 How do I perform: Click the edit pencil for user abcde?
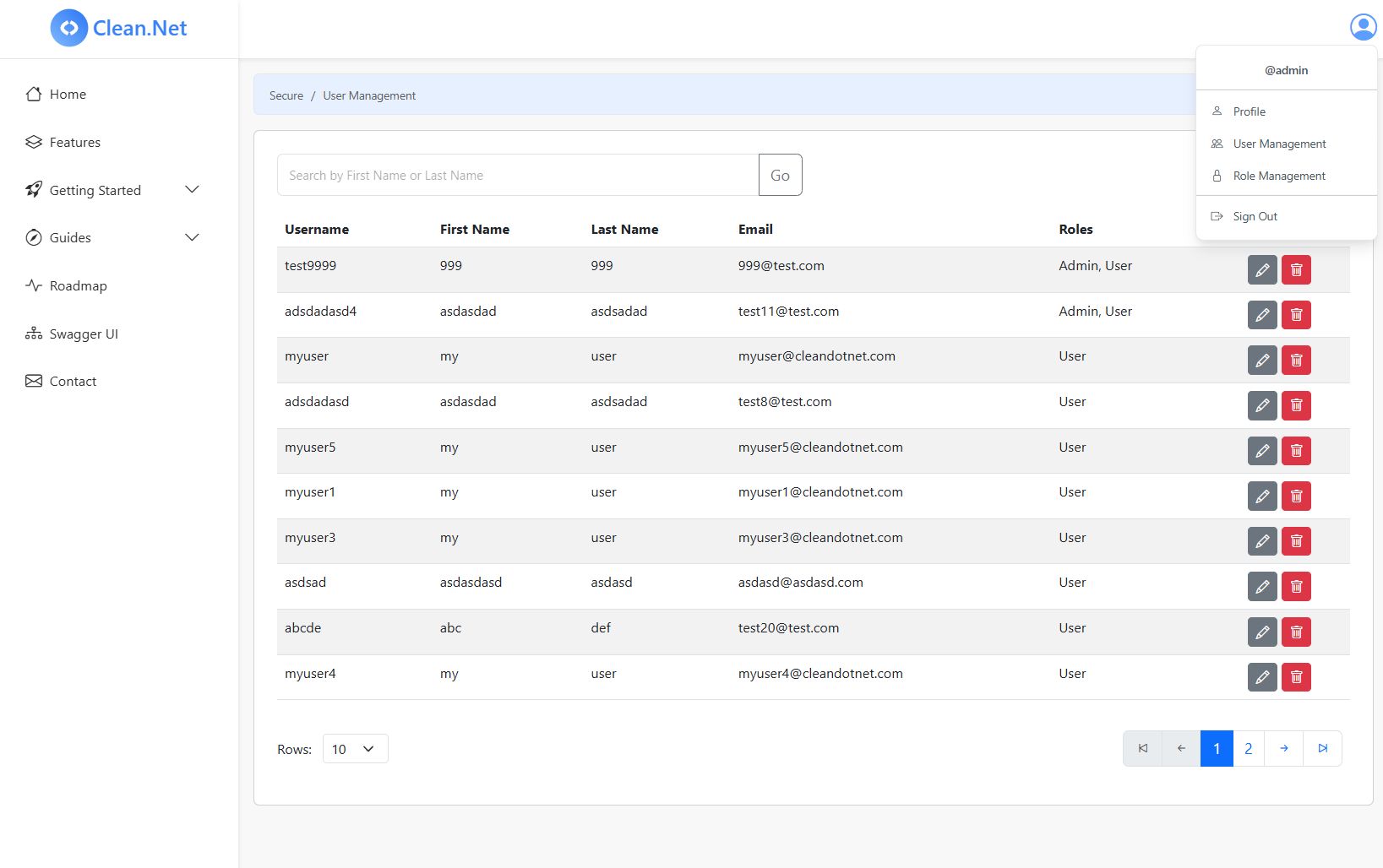1261,632
